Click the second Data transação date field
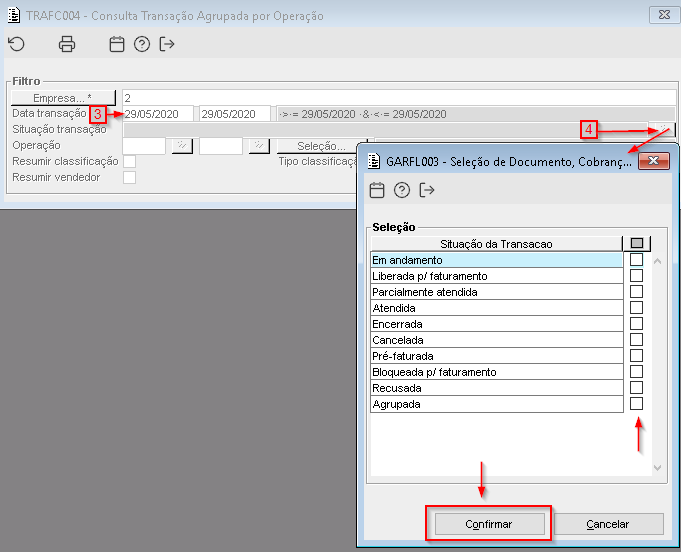 (235, 114)
